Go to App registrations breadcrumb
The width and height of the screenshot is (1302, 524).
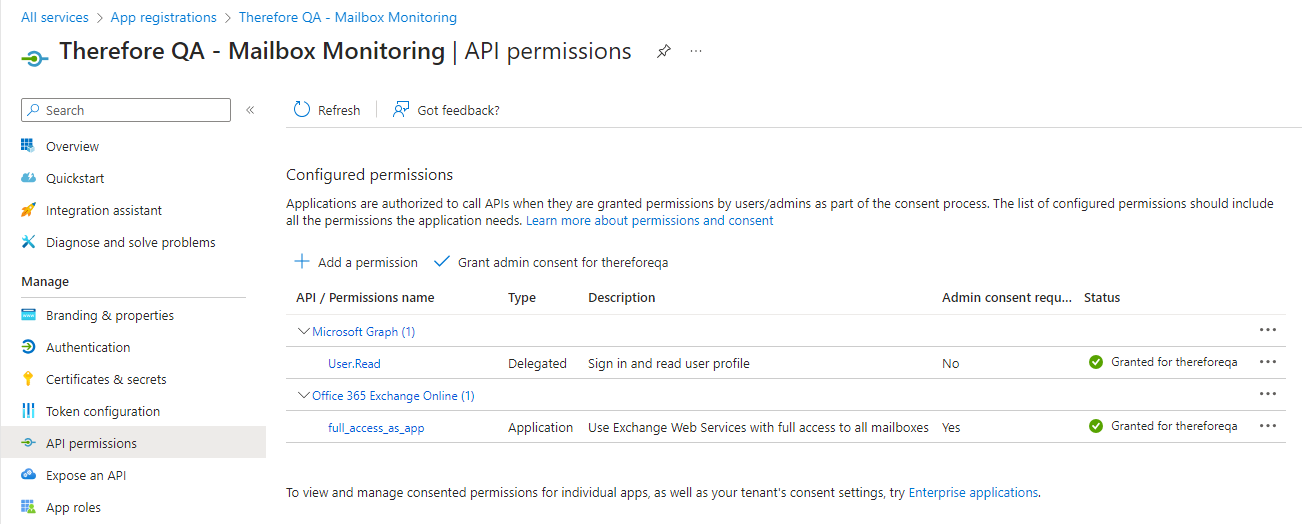[164, 17]
